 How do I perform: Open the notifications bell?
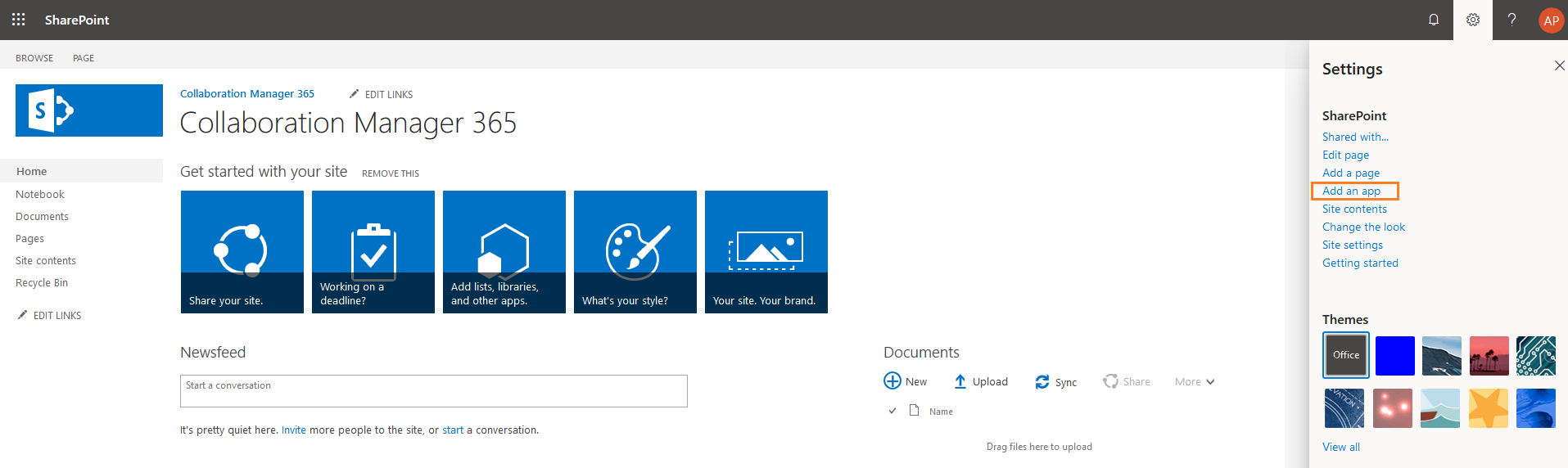coord(1434,20)
